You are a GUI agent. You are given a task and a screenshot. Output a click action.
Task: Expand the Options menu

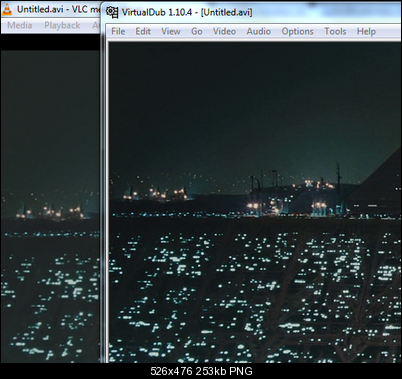click(297, 31)
